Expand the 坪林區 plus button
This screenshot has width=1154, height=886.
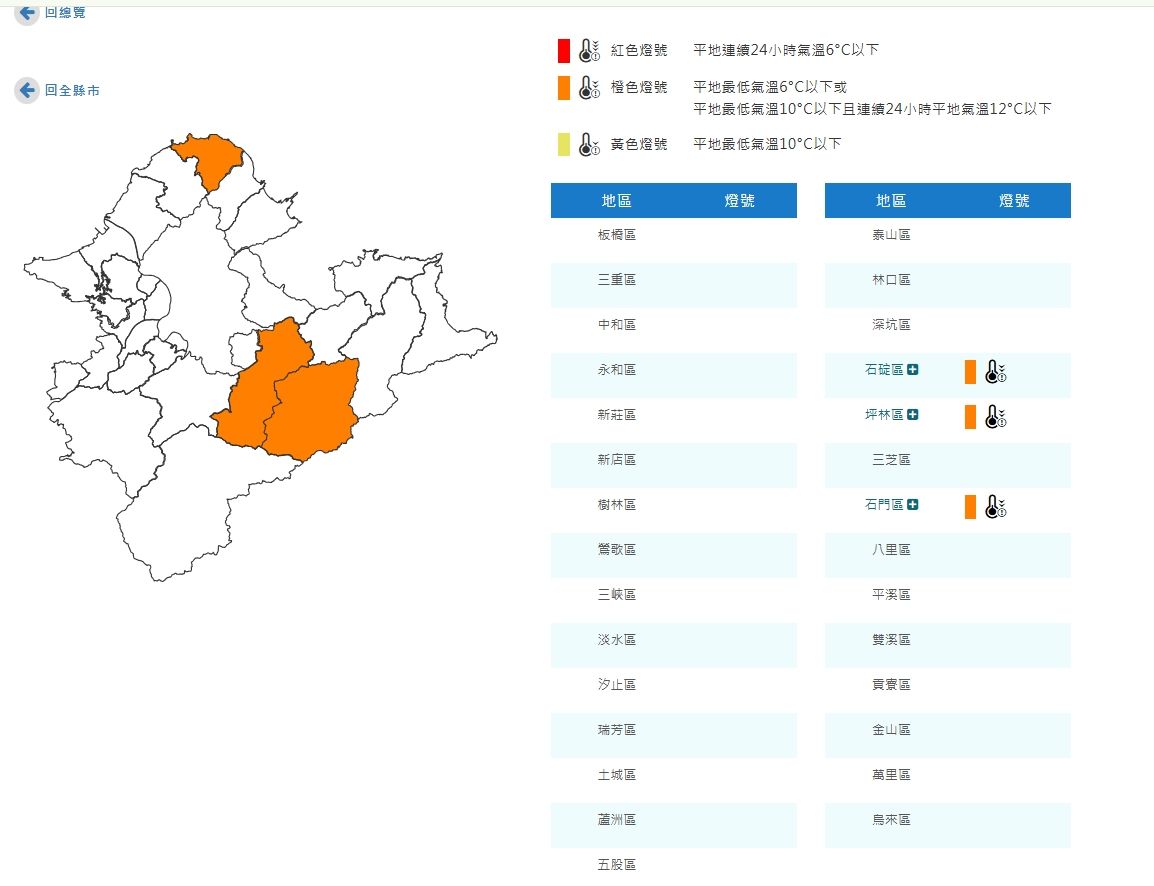click(912, 415)
